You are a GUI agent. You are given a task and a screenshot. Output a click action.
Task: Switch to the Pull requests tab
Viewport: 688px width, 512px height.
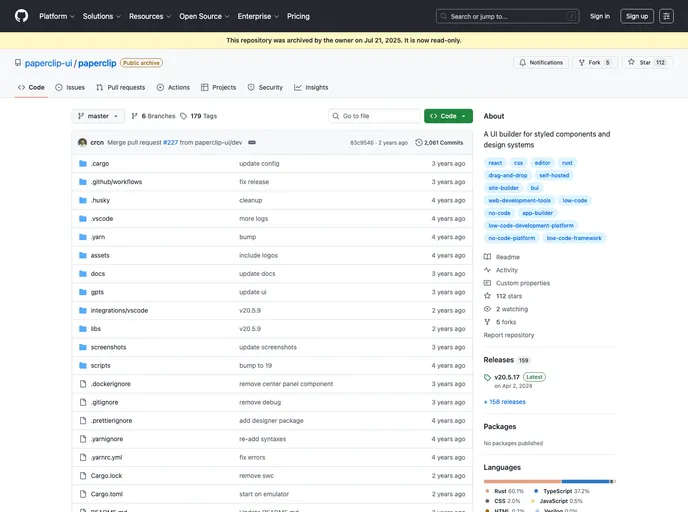coord(120,88)
